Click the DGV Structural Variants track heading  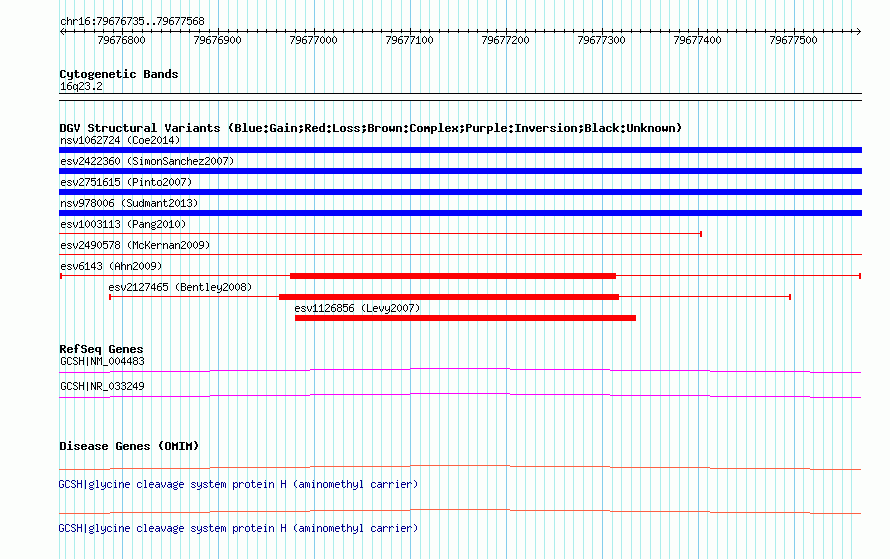[370, 128]
